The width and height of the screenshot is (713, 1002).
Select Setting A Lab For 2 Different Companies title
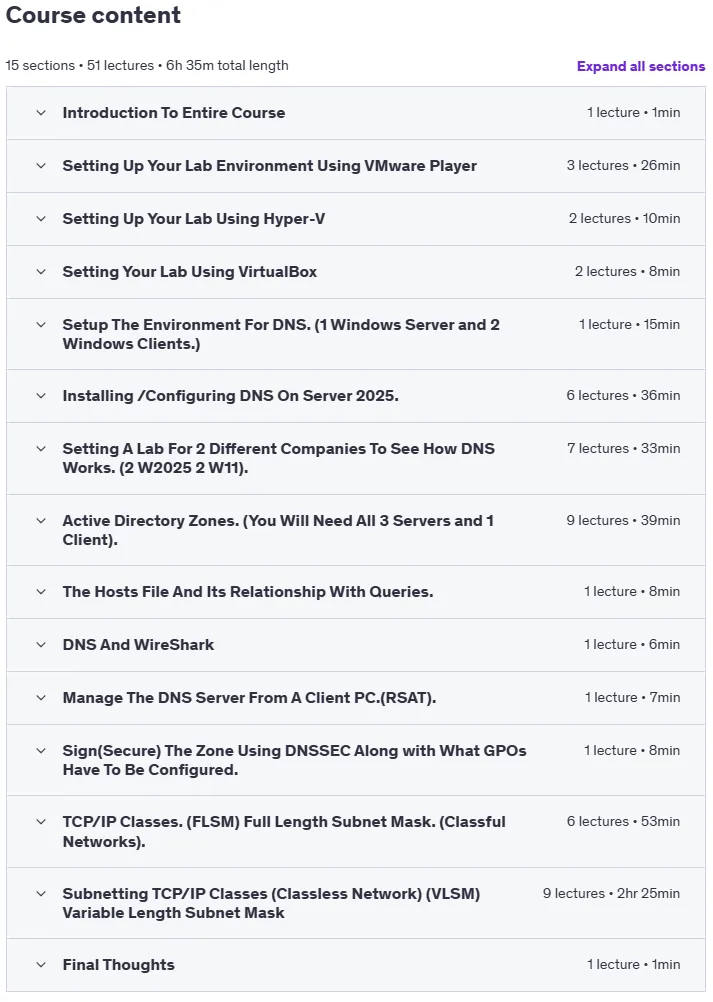(x=279, y=458)
